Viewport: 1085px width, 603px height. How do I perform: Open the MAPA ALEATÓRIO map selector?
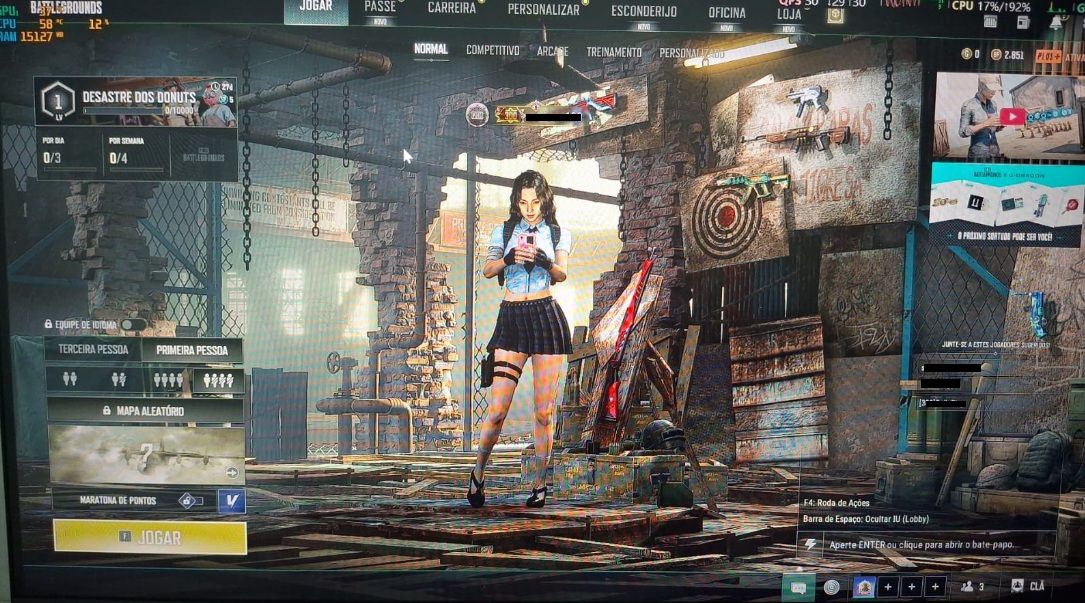coord(145,411)
